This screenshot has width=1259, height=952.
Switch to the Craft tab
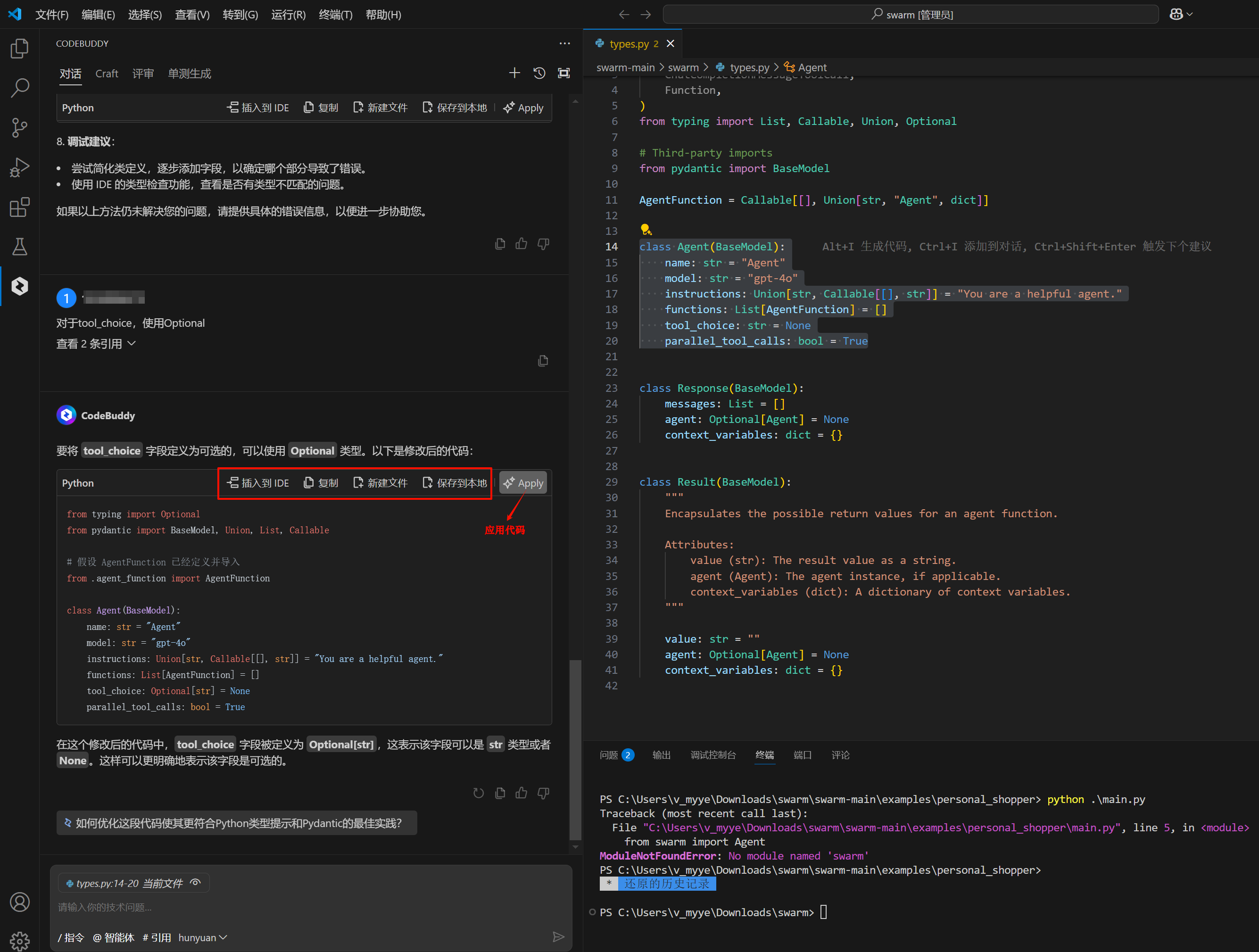[x=107, y=74]
